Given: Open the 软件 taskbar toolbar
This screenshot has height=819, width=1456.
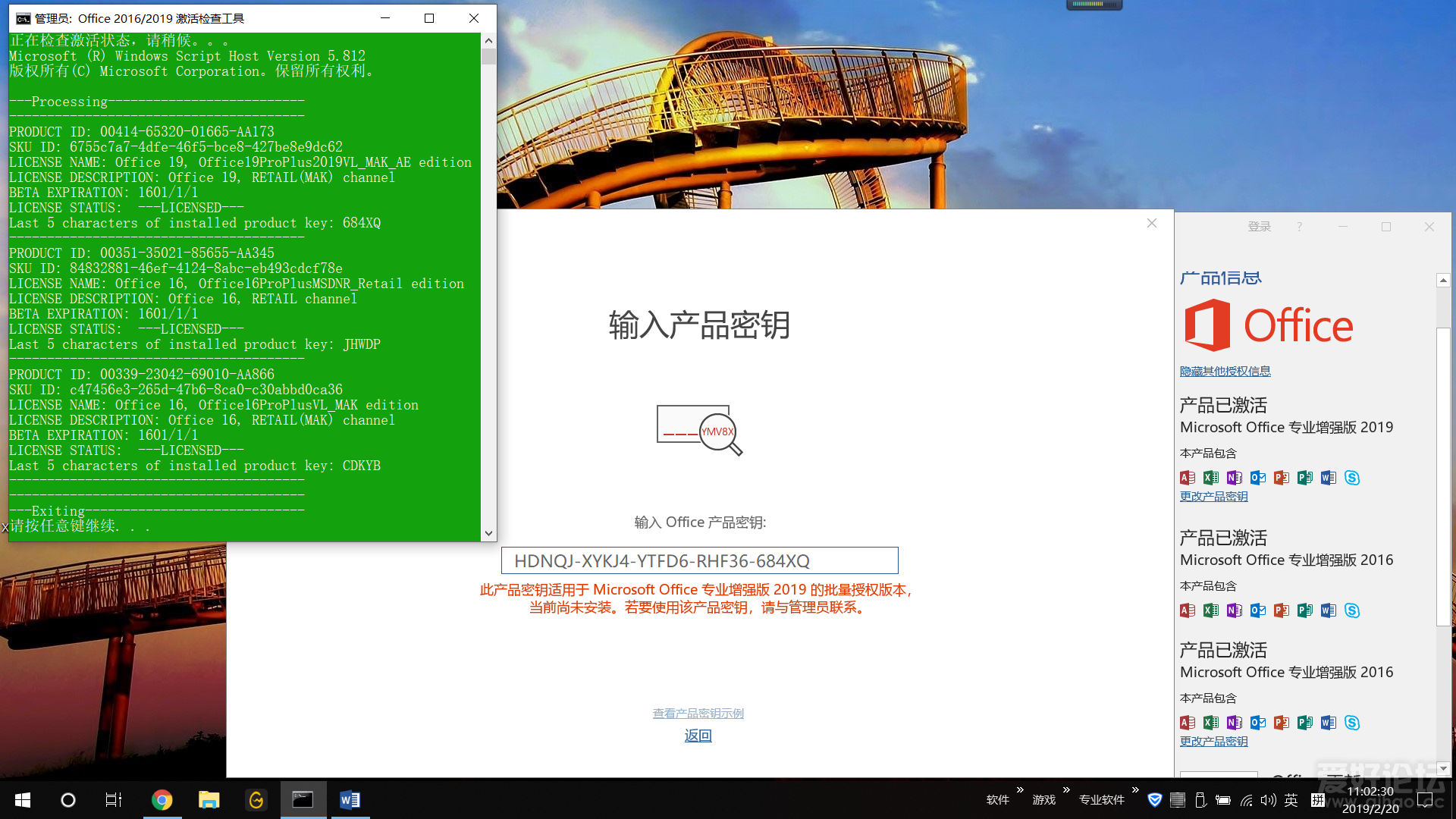Looking at the screenshot, I should pyautogui.click(x=997, y=799).
